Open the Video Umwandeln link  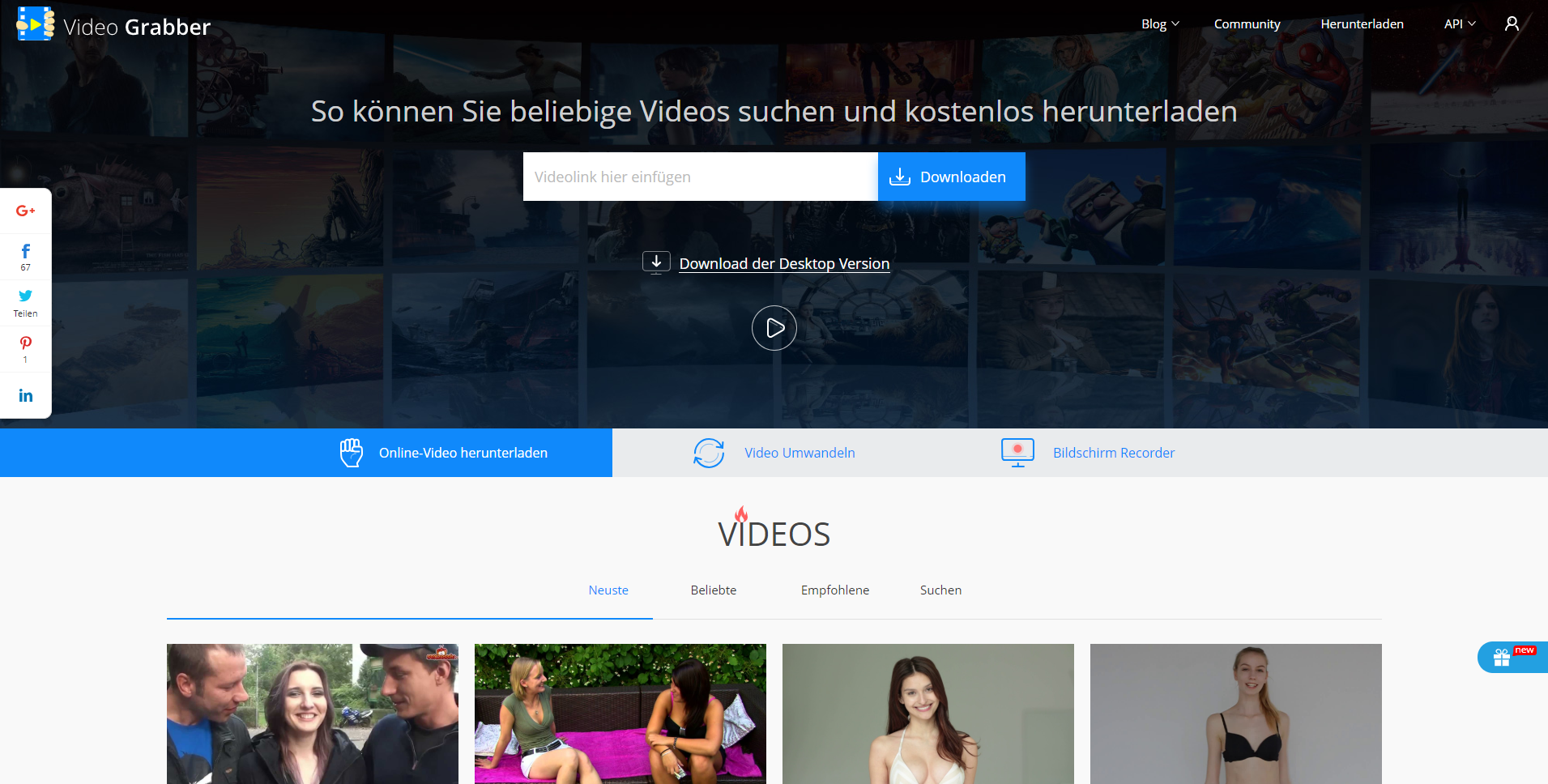tap(800, 453)
